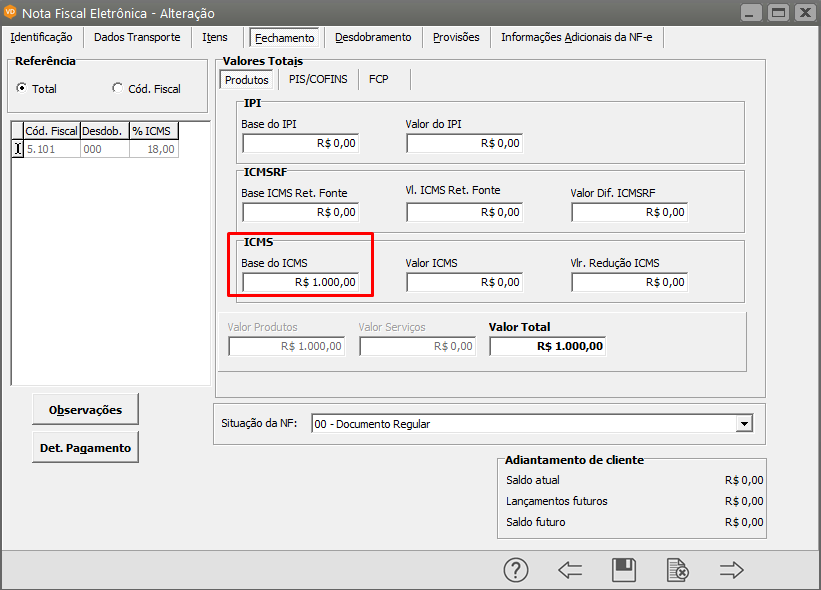Click the Base do ICMS value field
The height and width of the screenshot is (590, 821).
(x=300, y=282)
